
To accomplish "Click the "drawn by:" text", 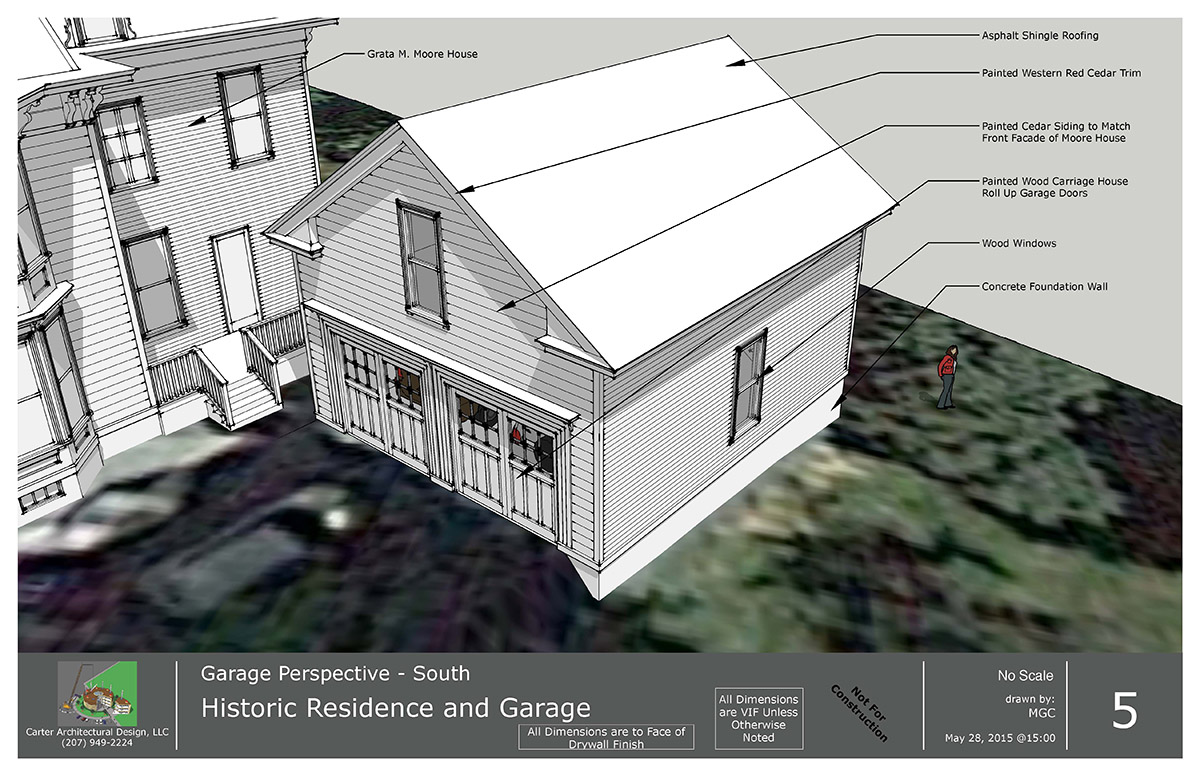I will coord(1028,699).
